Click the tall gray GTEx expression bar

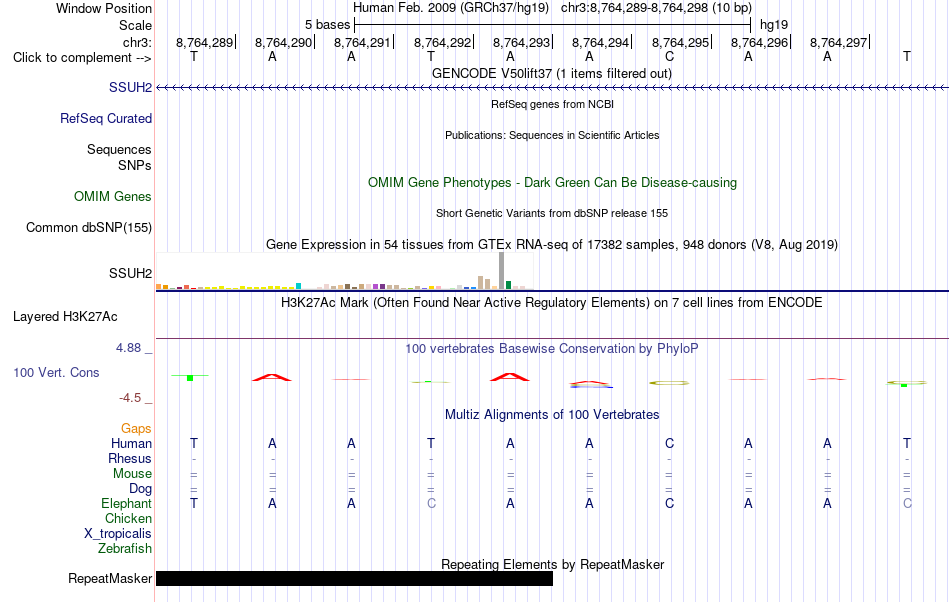[x=502, y=271]
